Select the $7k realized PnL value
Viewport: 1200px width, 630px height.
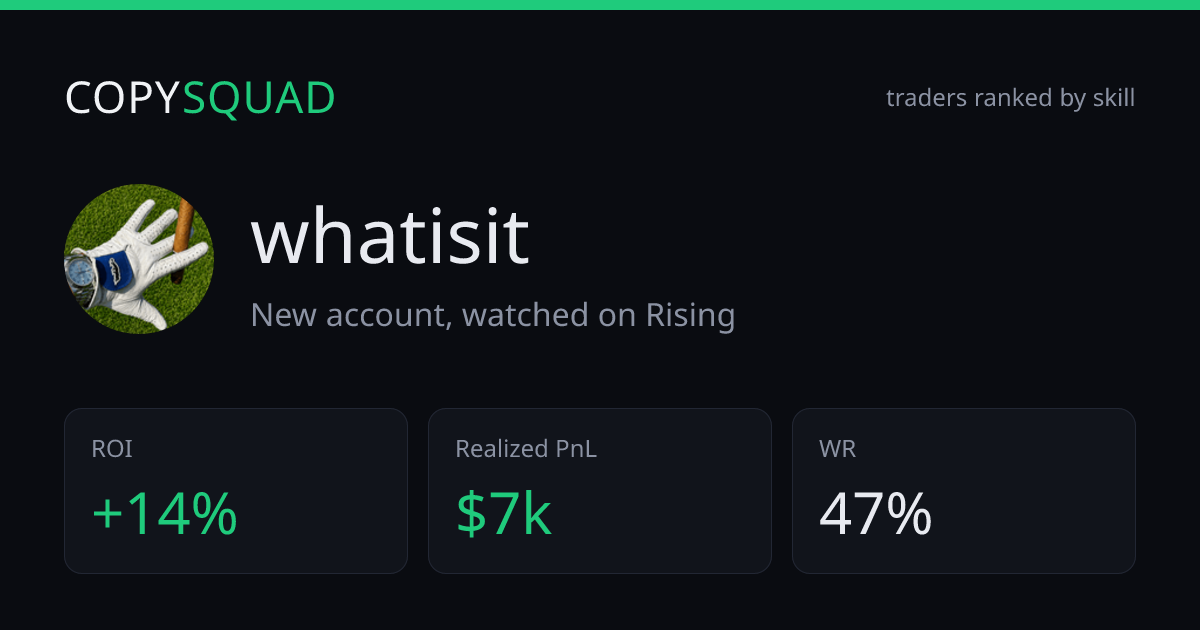(x=503, y=515)
